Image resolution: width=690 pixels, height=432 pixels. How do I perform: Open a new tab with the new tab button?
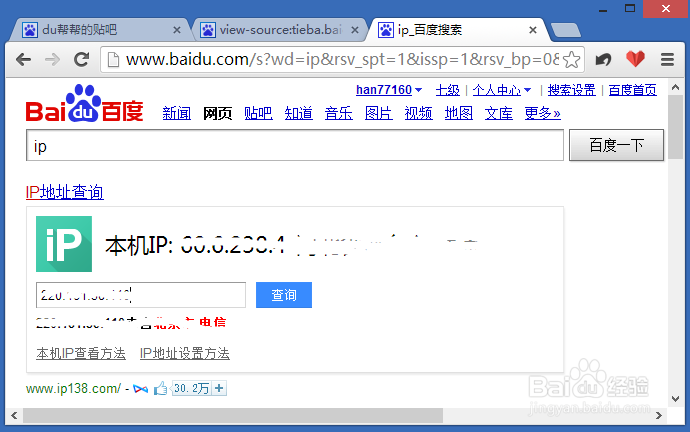(566, 30)
